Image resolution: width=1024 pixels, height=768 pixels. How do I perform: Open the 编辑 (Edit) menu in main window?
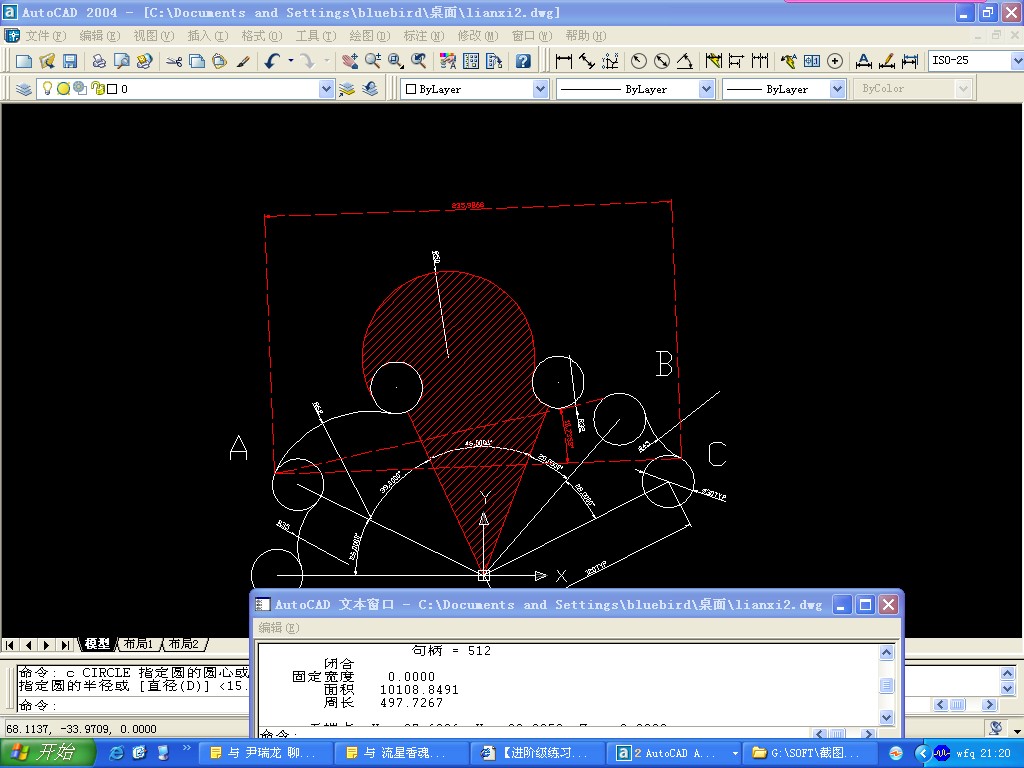[x=99, y=36]
